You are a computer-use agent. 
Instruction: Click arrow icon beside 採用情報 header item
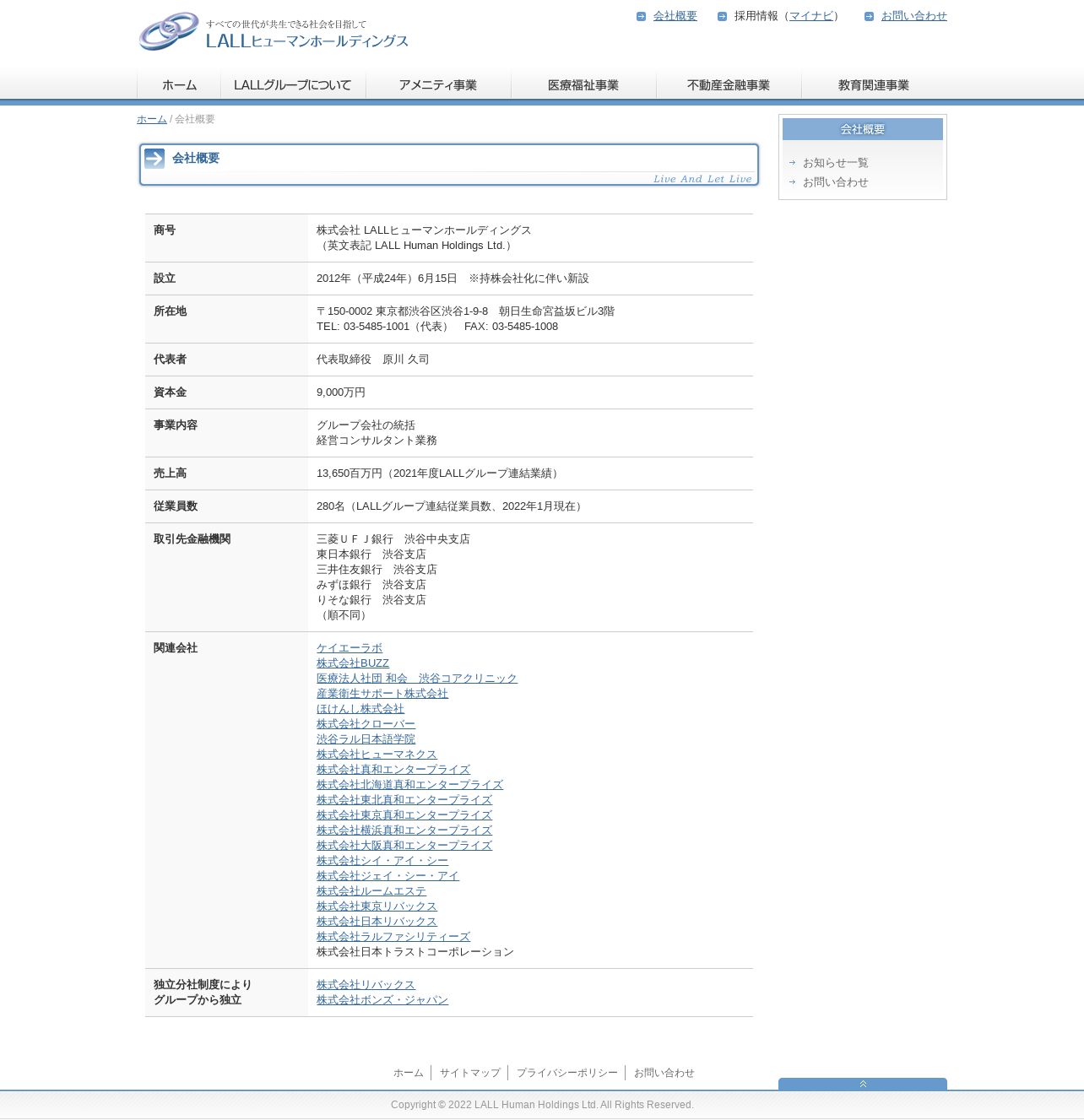pos(722,16)
